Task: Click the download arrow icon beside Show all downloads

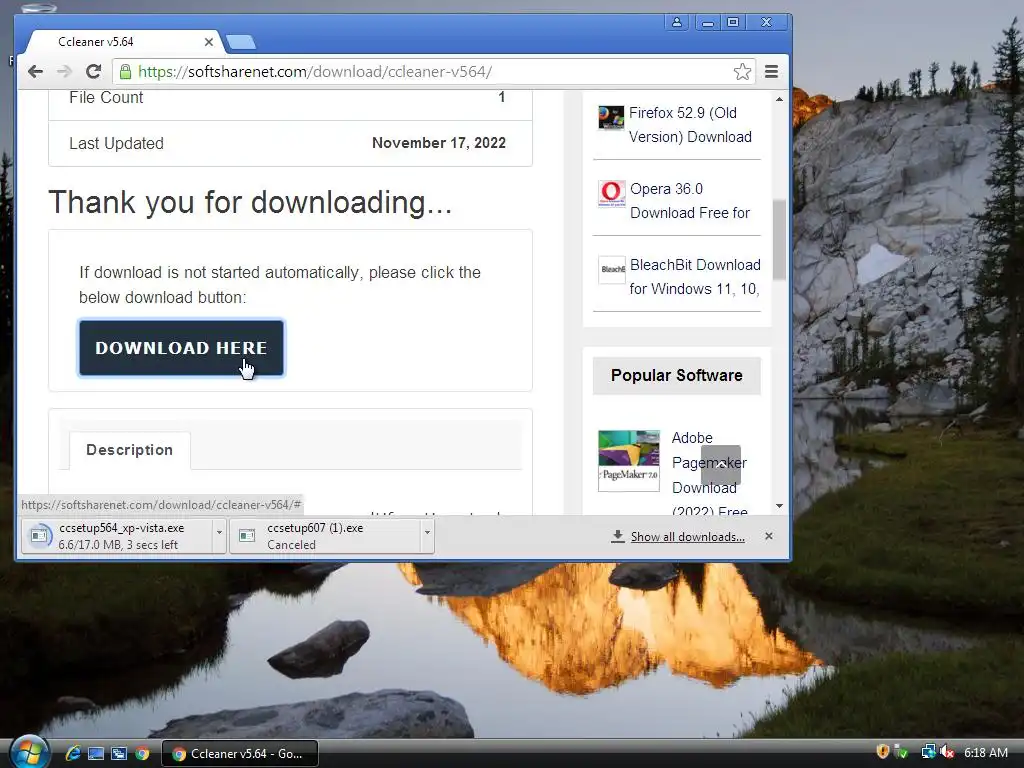Action: click(617, 536)
